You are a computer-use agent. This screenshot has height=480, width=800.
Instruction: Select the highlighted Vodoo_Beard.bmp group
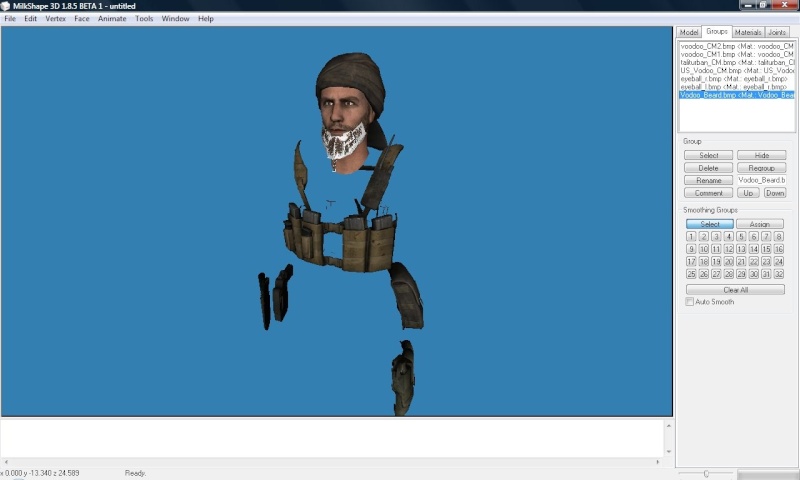737,95
